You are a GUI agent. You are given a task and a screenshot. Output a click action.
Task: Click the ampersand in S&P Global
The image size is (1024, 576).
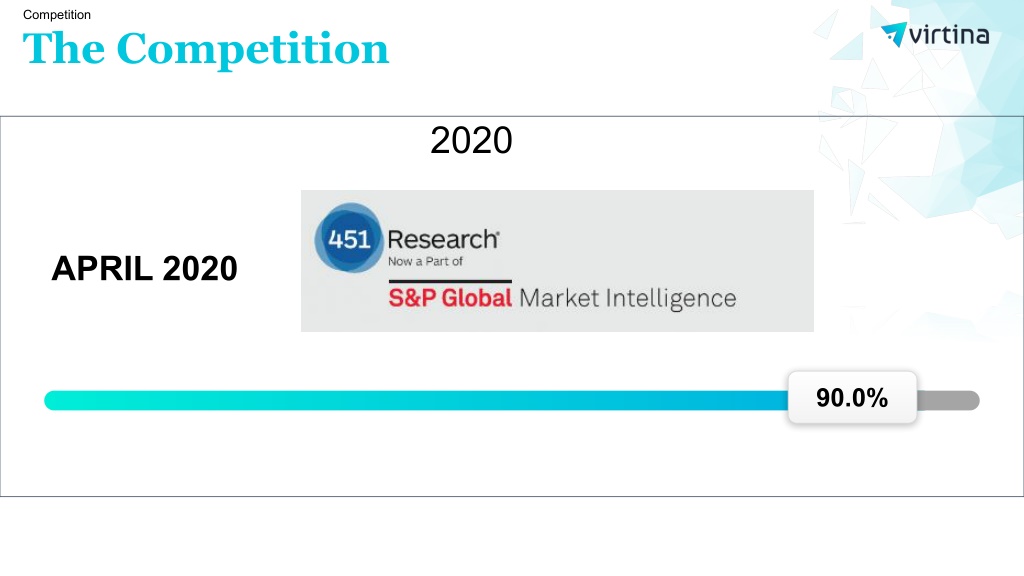(x=411, y=298)
